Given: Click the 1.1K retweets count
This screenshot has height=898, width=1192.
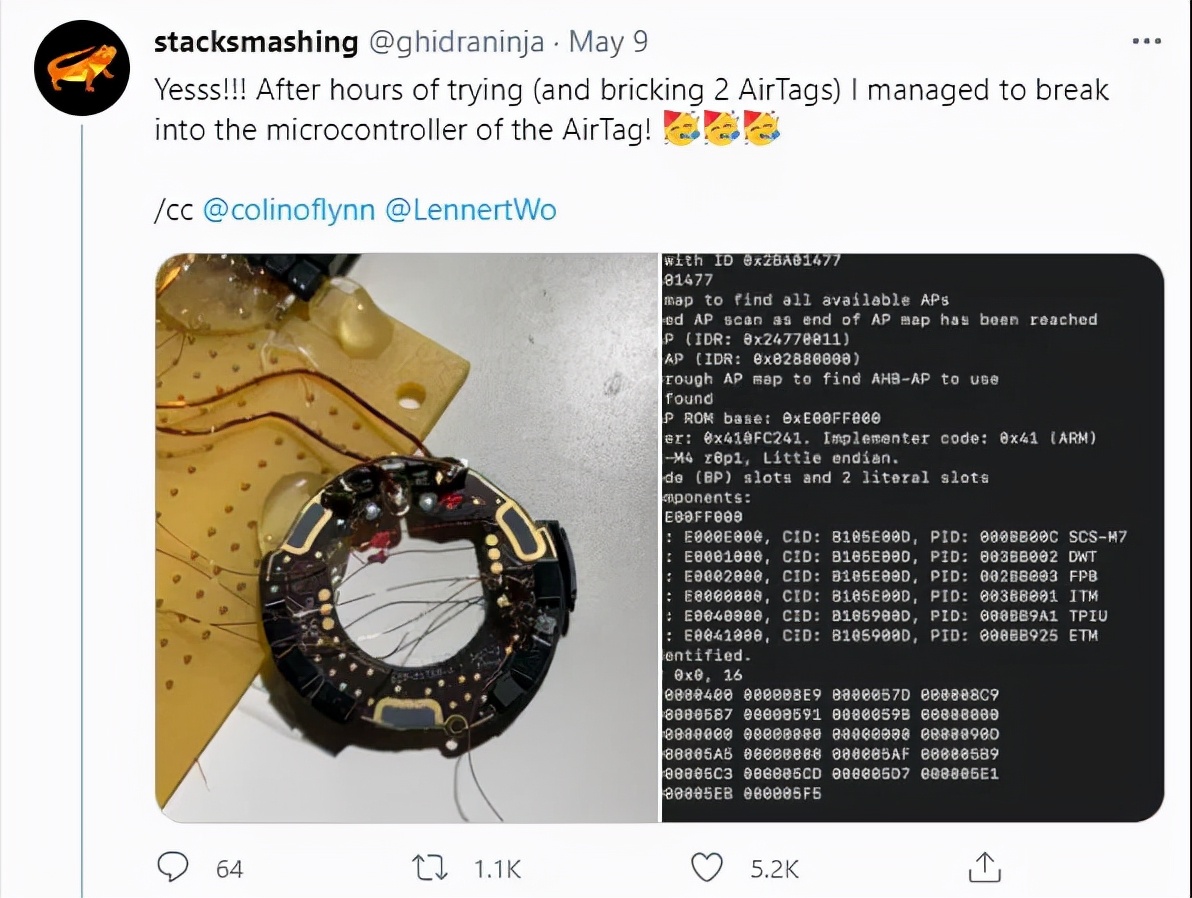Looking at the screenshot, I should tap(497, 869).
